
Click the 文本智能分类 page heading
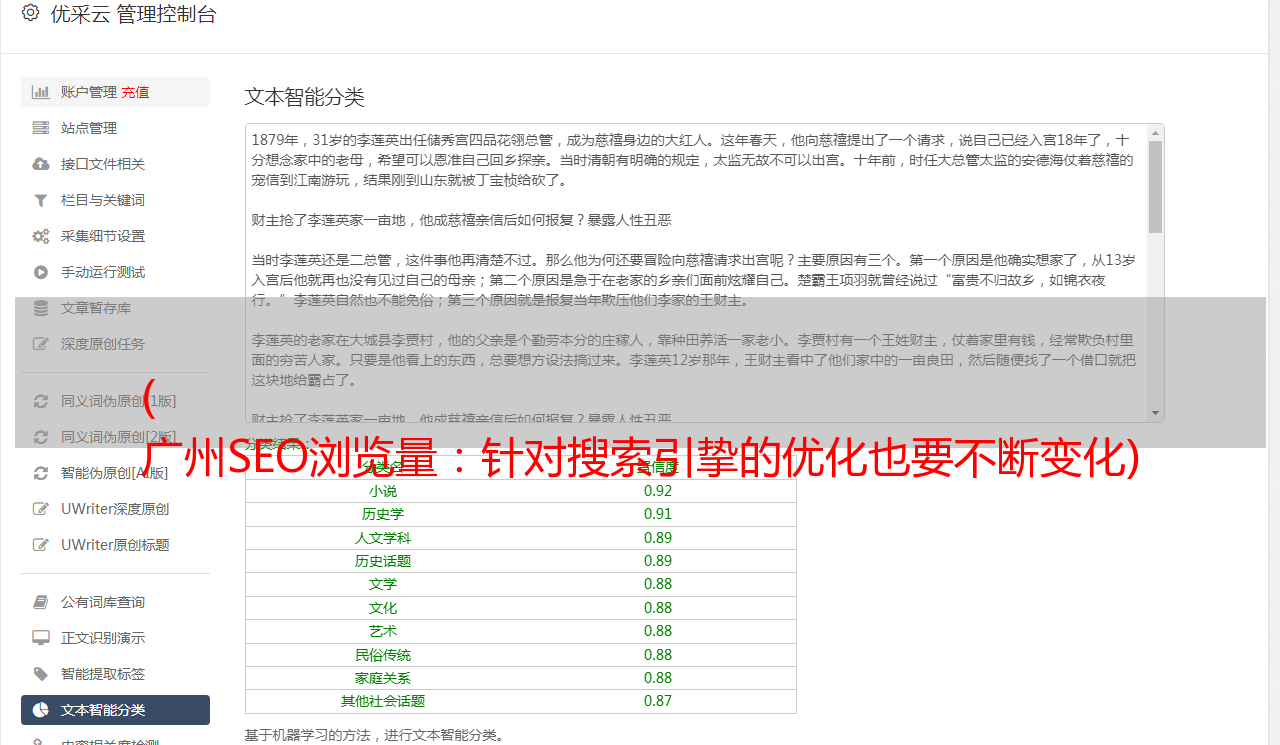pyautogui.click(x=305, y=97)
